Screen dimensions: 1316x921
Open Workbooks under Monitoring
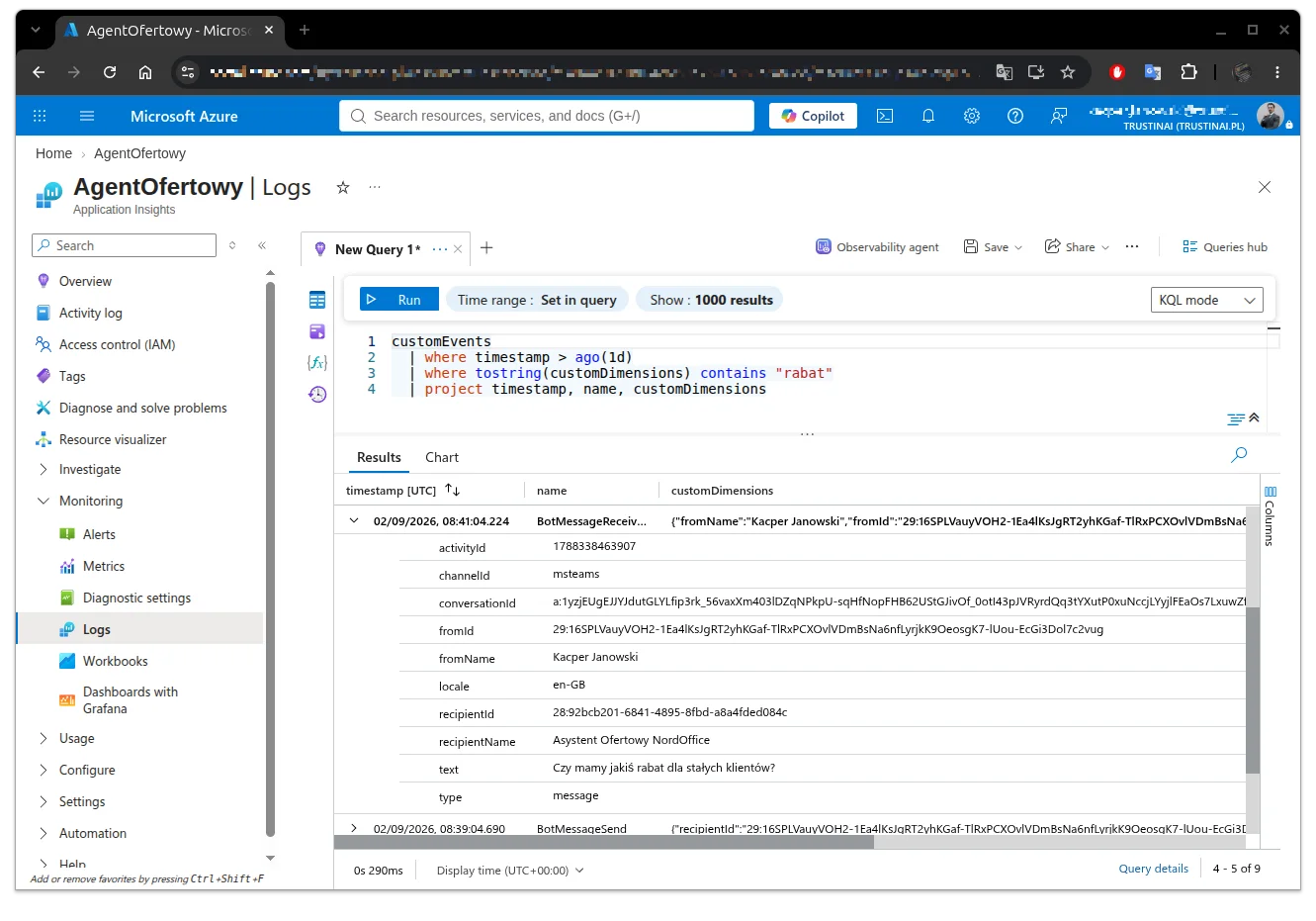115,661
